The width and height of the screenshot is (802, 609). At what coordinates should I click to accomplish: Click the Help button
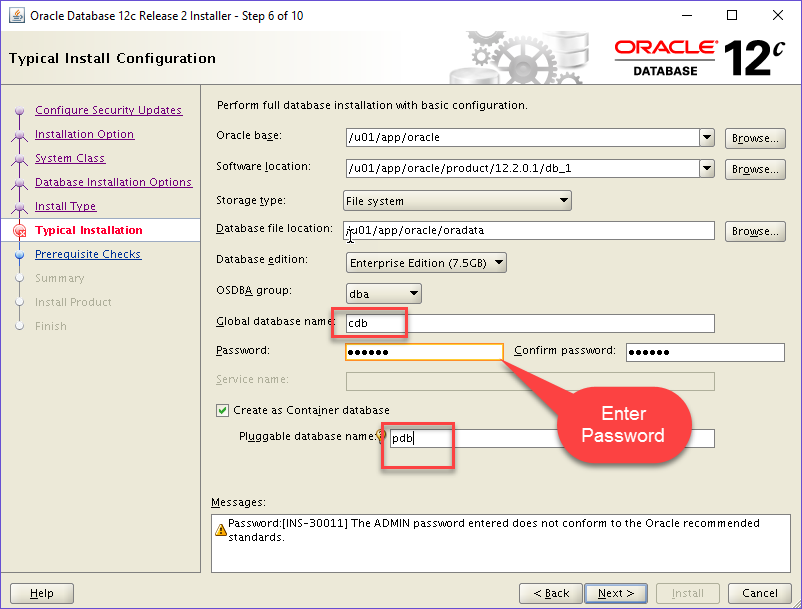click(x=42, y=593)
